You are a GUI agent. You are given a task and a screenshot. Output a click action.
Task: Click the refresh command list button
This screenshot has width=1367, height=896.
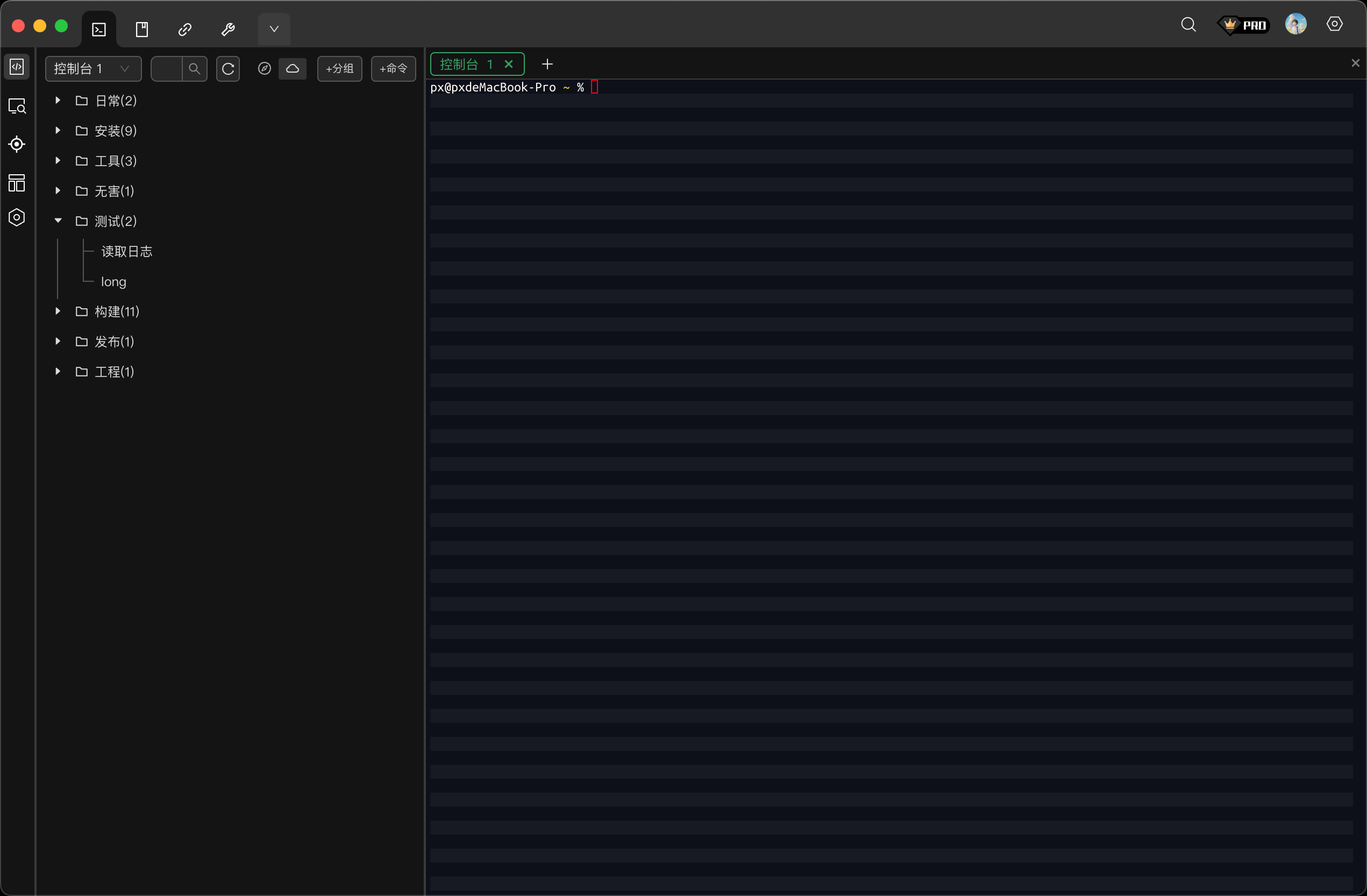(228, 69)
